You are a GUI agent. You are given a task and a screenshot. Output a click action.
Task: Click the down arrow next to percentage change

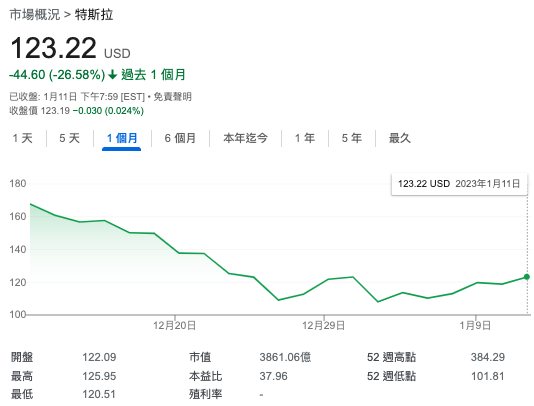click(113, 75)
